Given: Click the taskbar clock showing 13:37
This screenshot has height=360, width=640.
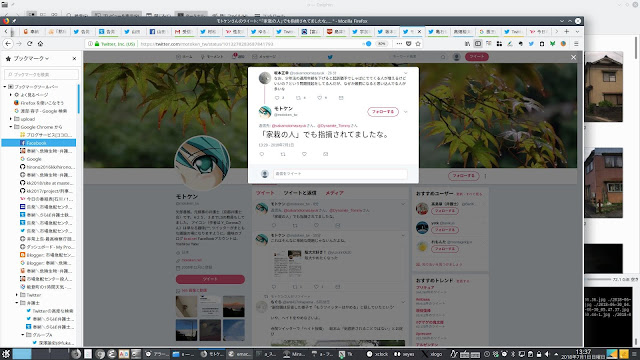Looking at the screenshot, I should coord(583,354).
